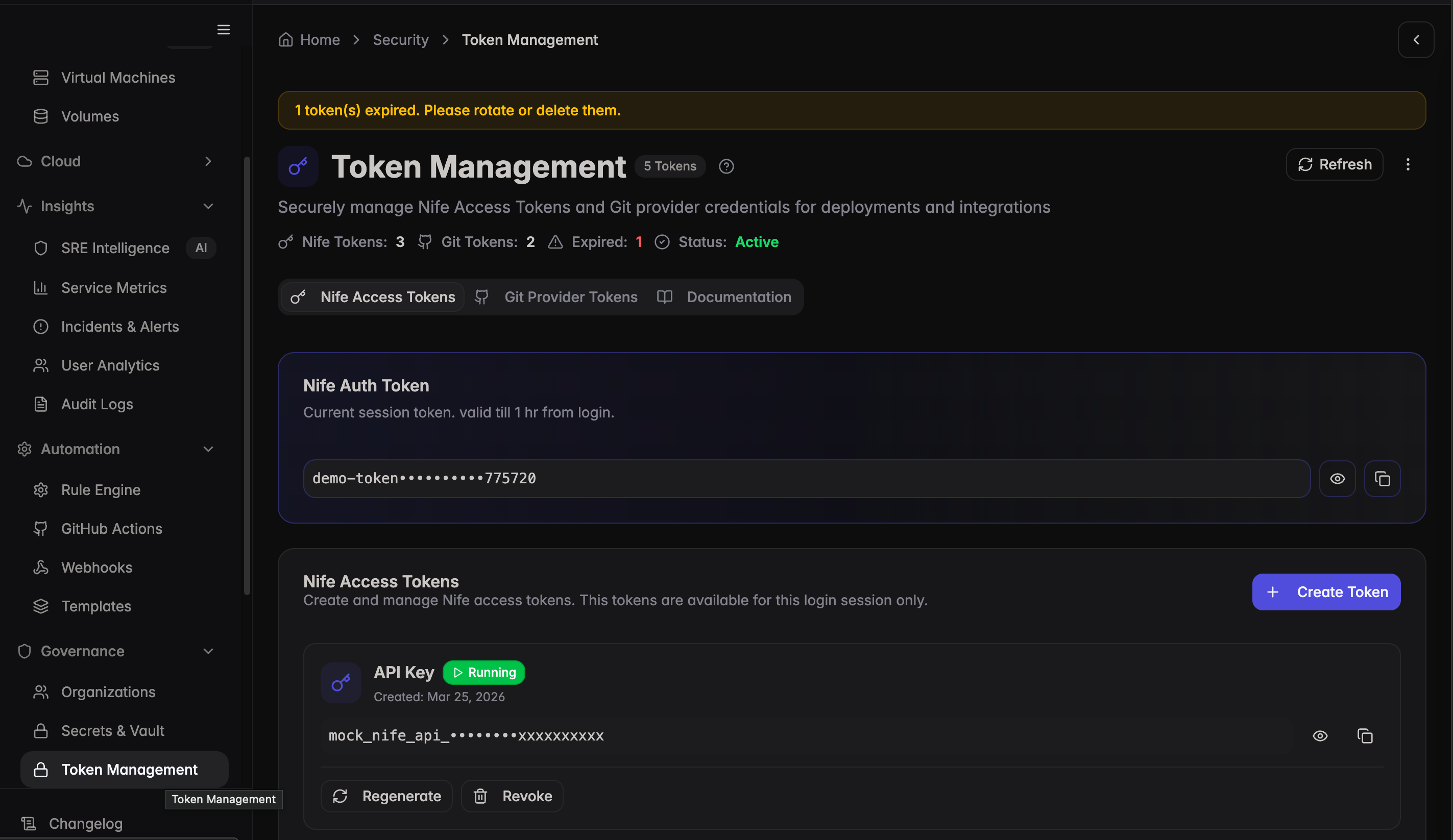Open the Changelog link
1453x840 pixels.
pyautogui.click(x=85, y=824)
